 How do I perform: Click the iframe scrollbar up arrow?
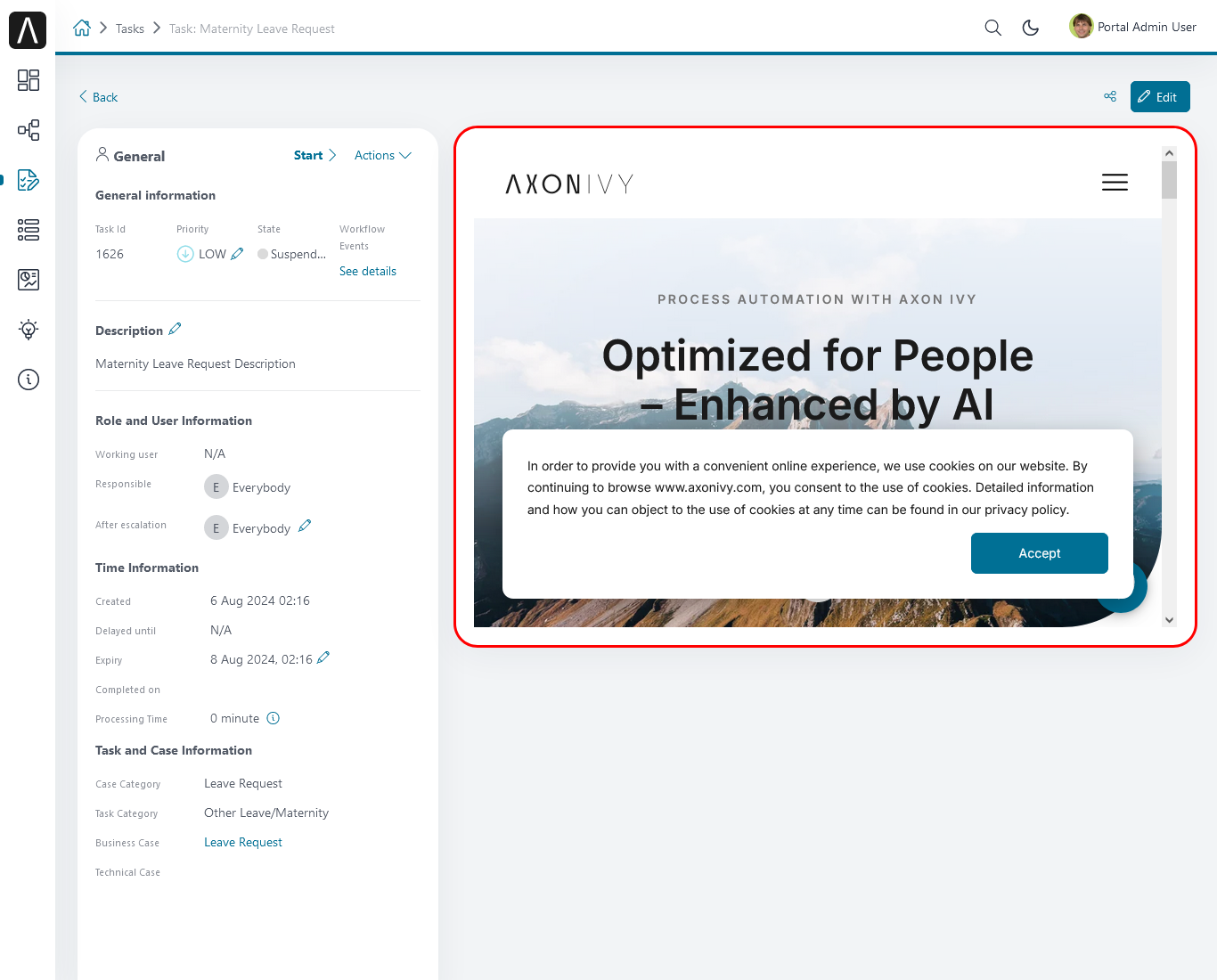point(1169,153)
